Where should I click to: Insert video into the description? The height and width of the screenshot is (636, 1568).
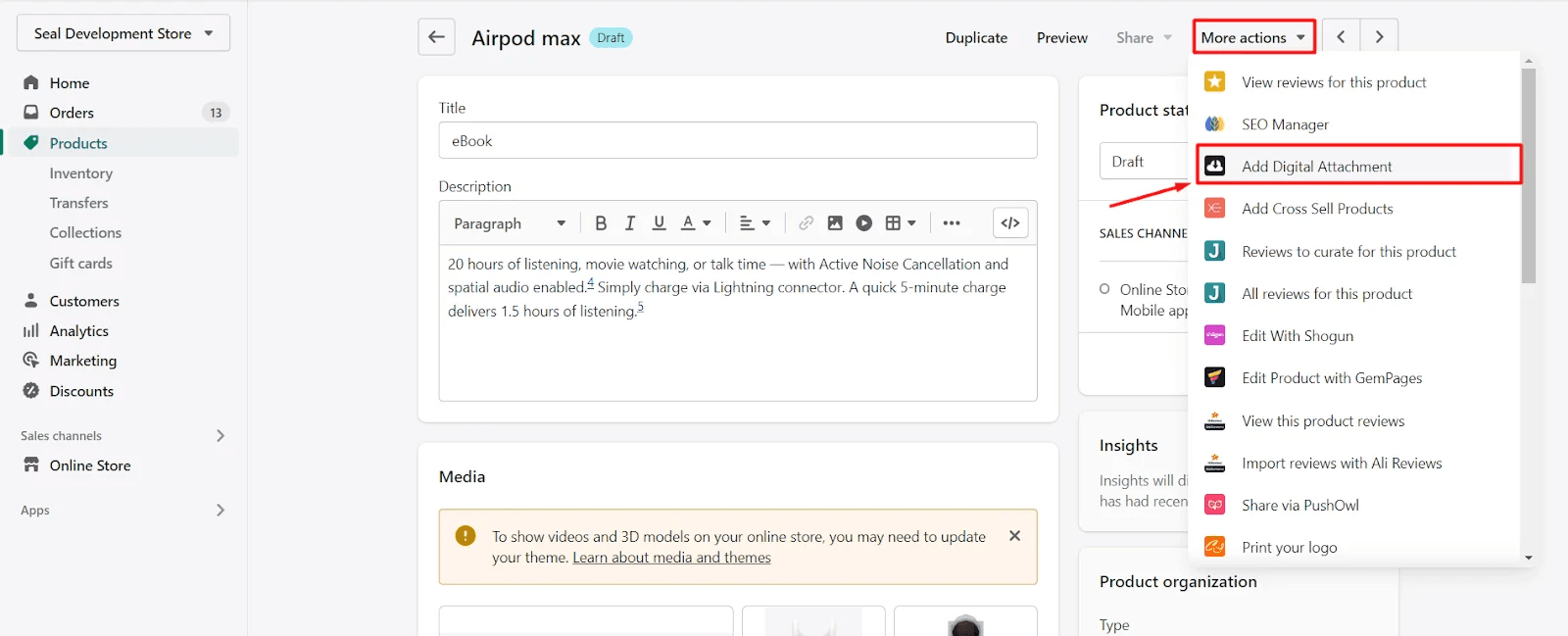point(863,223)
